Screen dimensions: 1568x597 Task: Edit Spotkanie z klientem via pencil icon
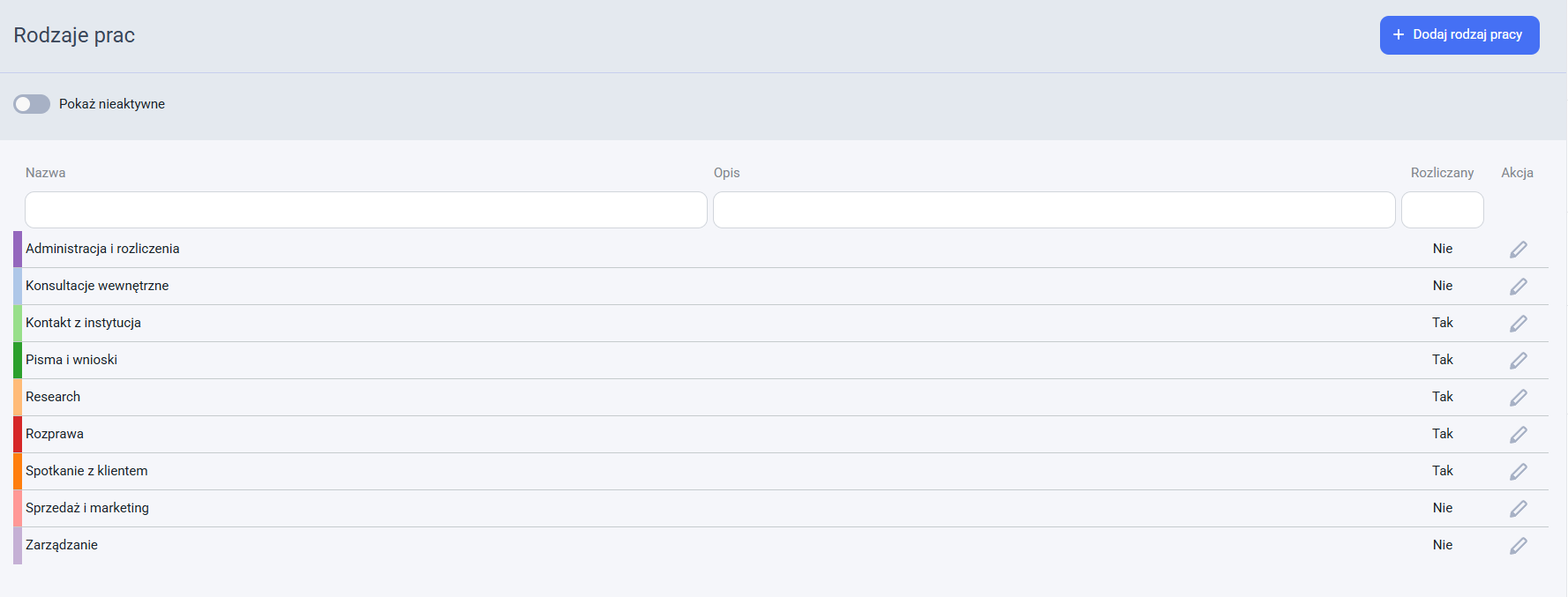(x=1518, y=472)
